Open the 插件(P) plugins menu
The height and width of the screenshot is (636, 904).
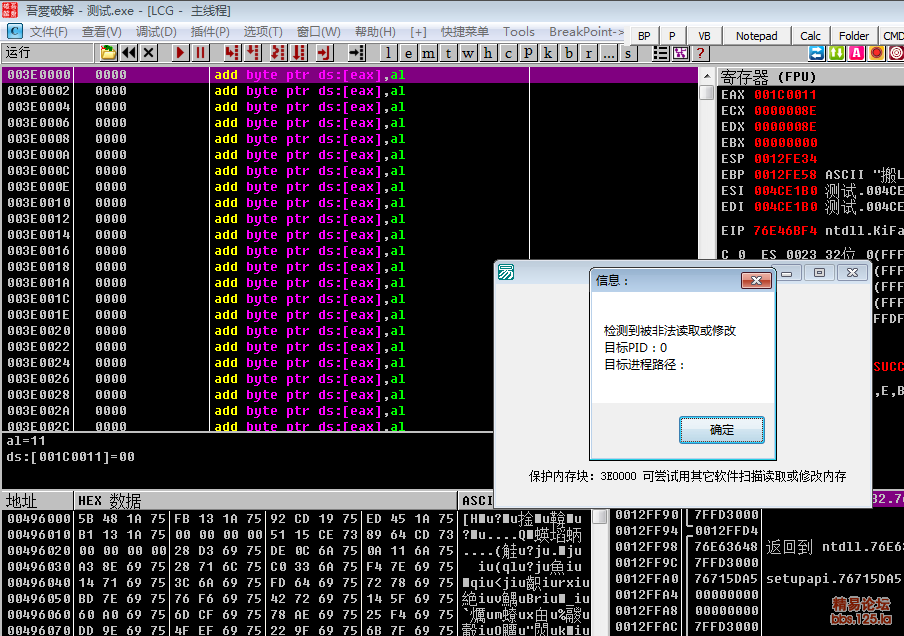pos(210,32)
